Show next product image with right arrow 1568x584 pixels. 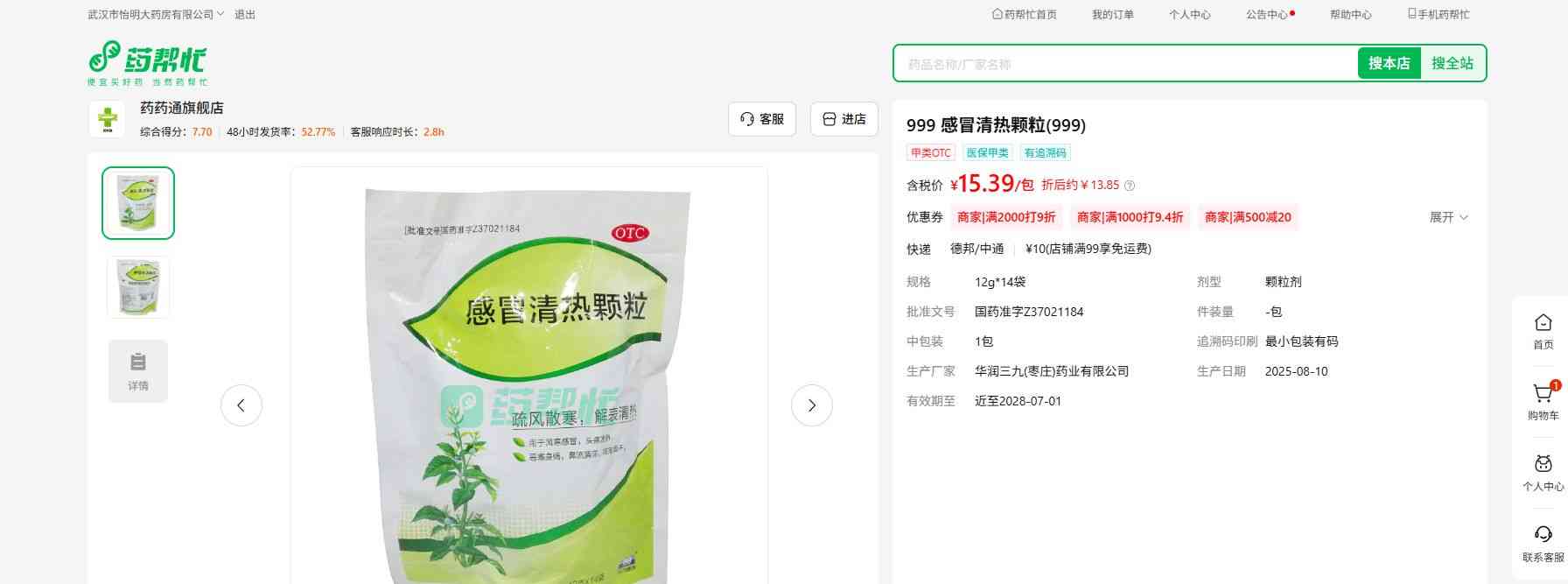pyautogui.click(x=811, y=405)
